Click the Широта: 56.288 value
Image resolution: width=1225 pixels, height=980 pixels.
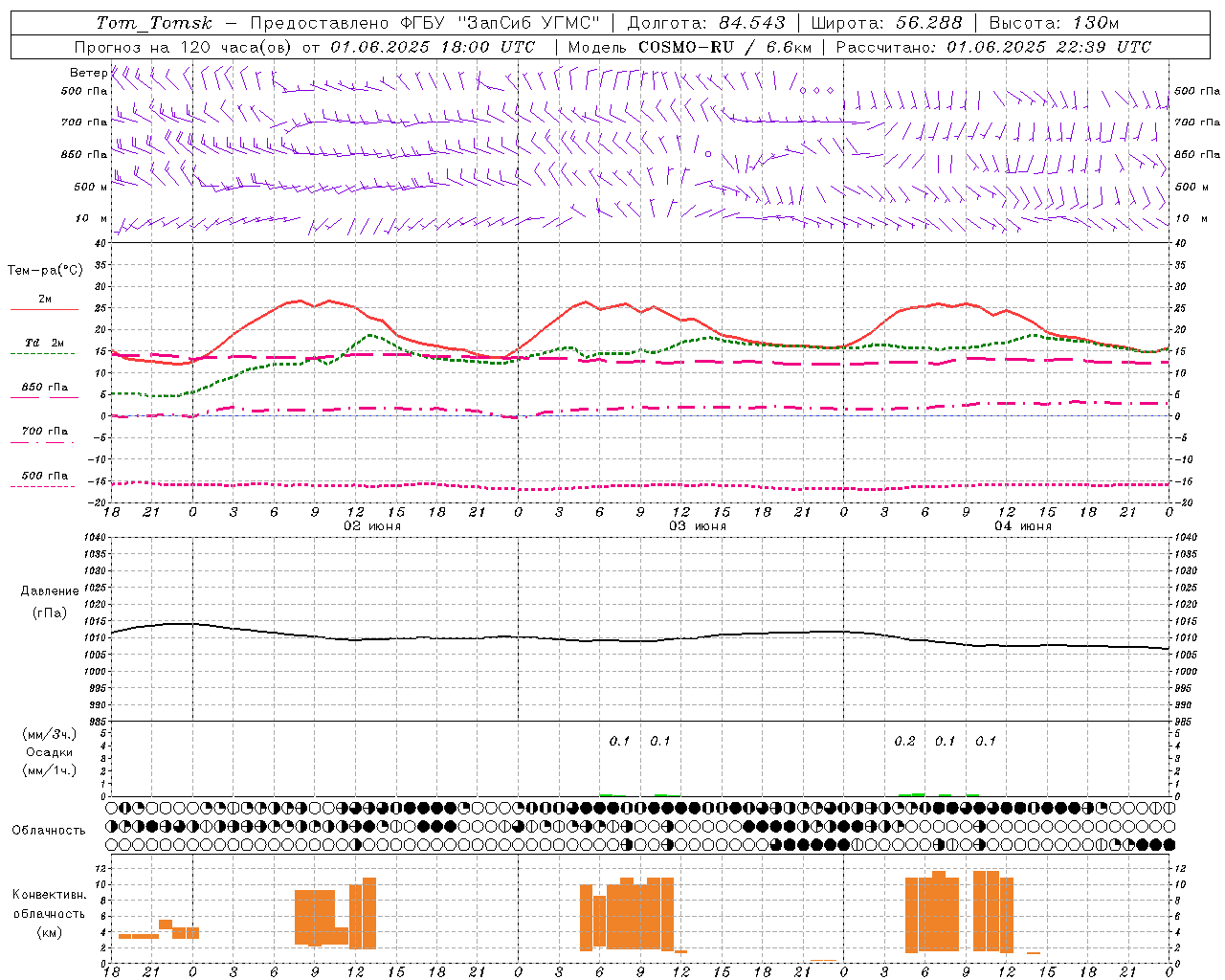(x=886, y=23)
